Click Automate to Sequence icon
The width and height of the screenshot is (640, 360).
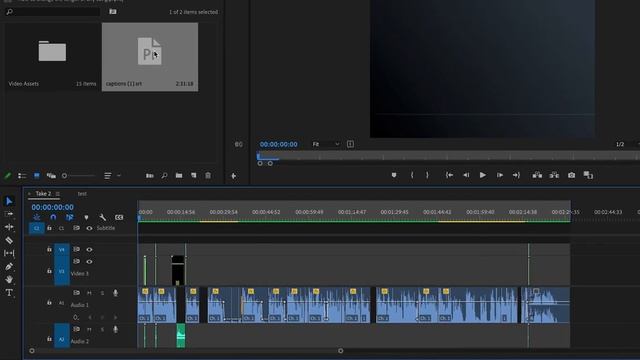tap(150, 176)
